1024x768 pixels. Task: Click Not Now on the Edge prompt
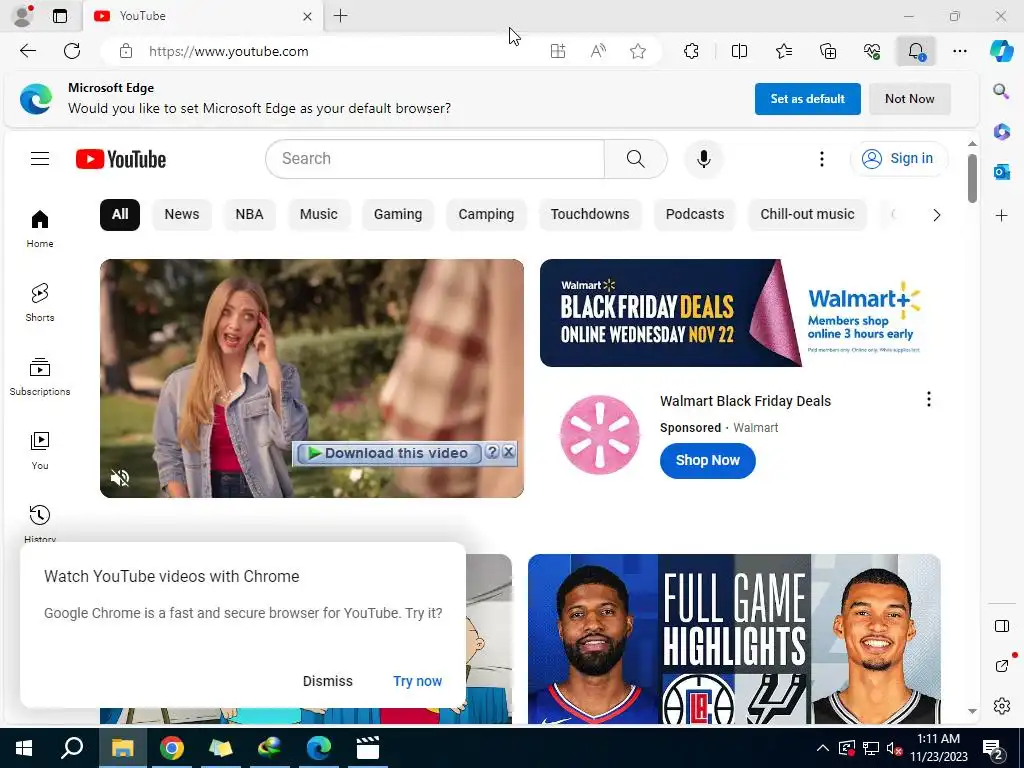pyautogui.click(x=909, y=99)
